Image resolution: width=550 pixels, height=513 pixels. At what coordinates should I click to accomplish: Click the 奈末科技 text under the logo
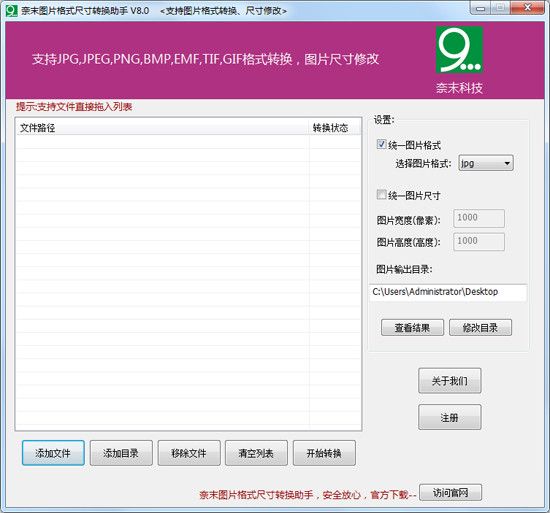coord(459,88)
